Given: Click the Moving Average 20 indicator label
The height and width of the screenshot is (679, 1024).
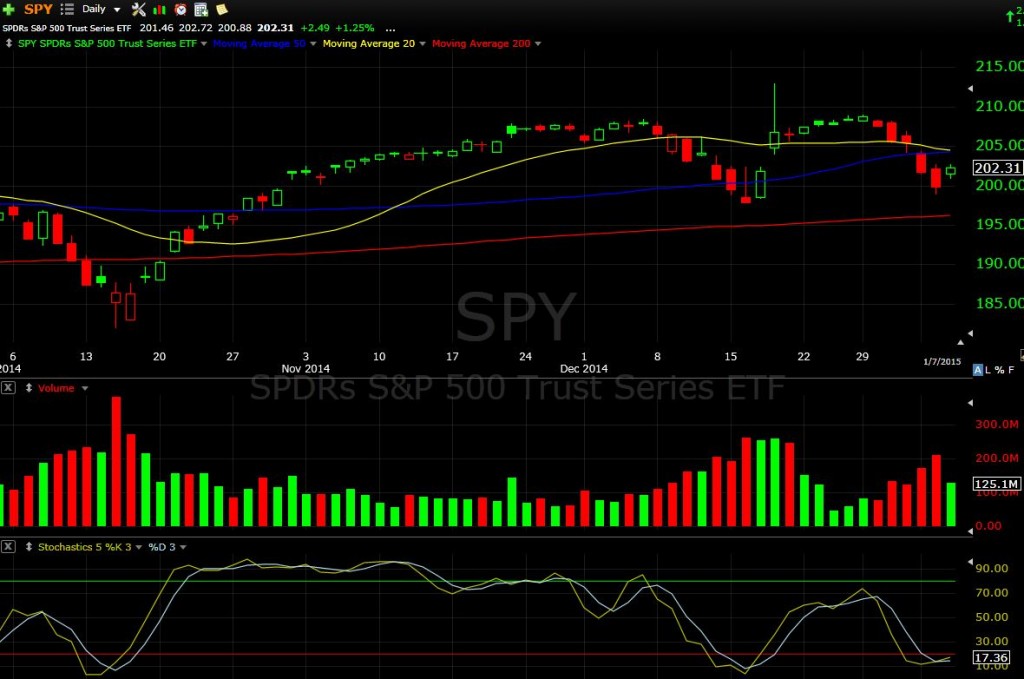Looking at the screenshot, I should pos(369,44).
